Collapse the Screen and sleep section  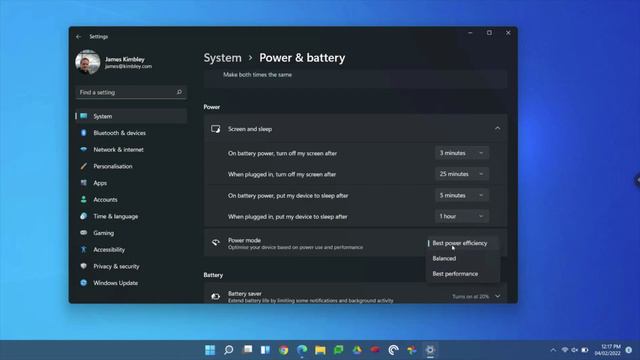497,129
